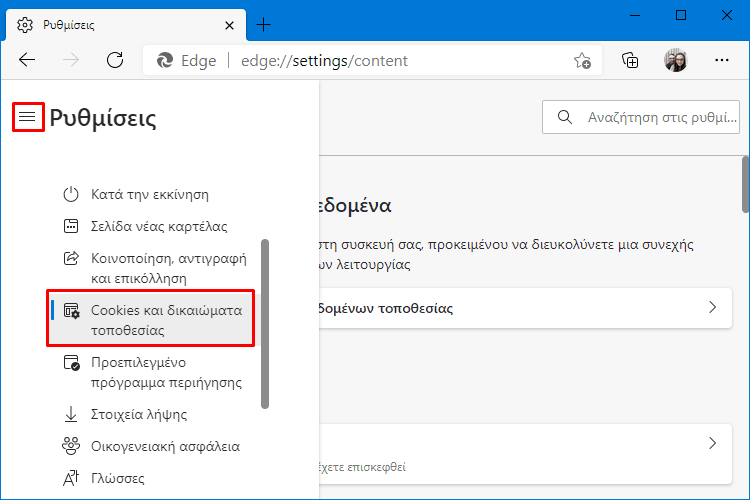This screenshot has width=750, height=500.
Task: Click the sidebar vertical scrollbar
Action: [265, 324]
